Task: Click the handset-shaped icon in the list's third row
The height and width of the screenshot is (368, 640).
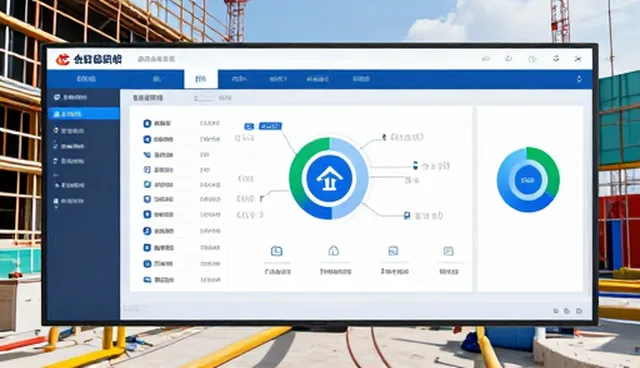Action: [x=147, y=155]
